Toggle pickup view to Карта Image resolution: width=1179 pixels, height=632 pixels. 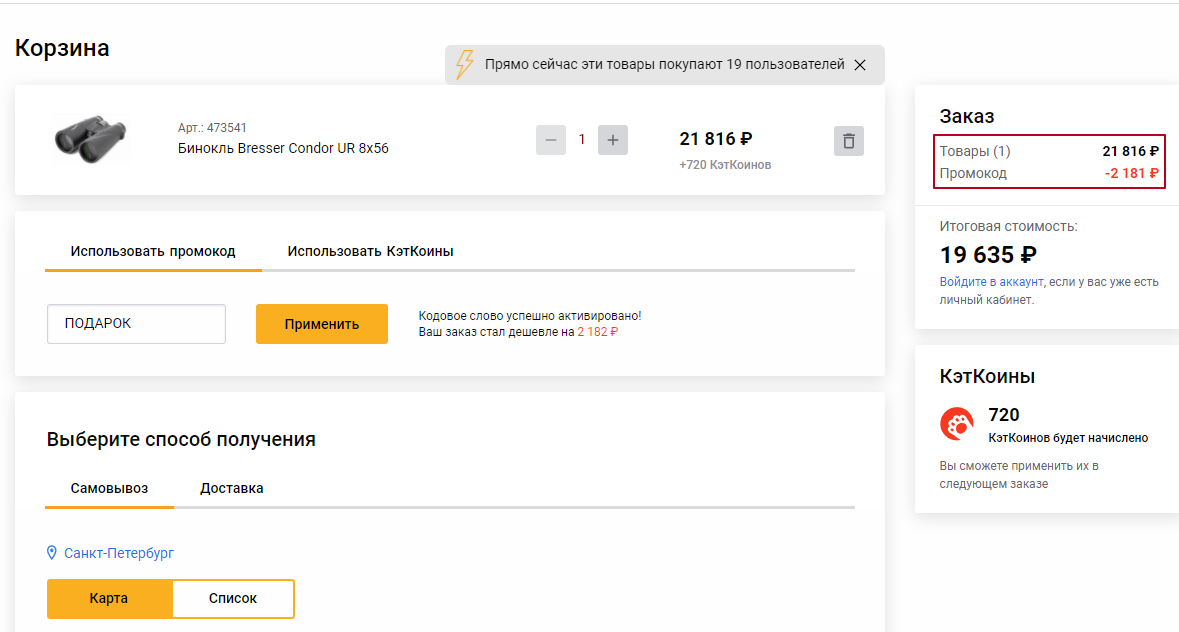109,598
